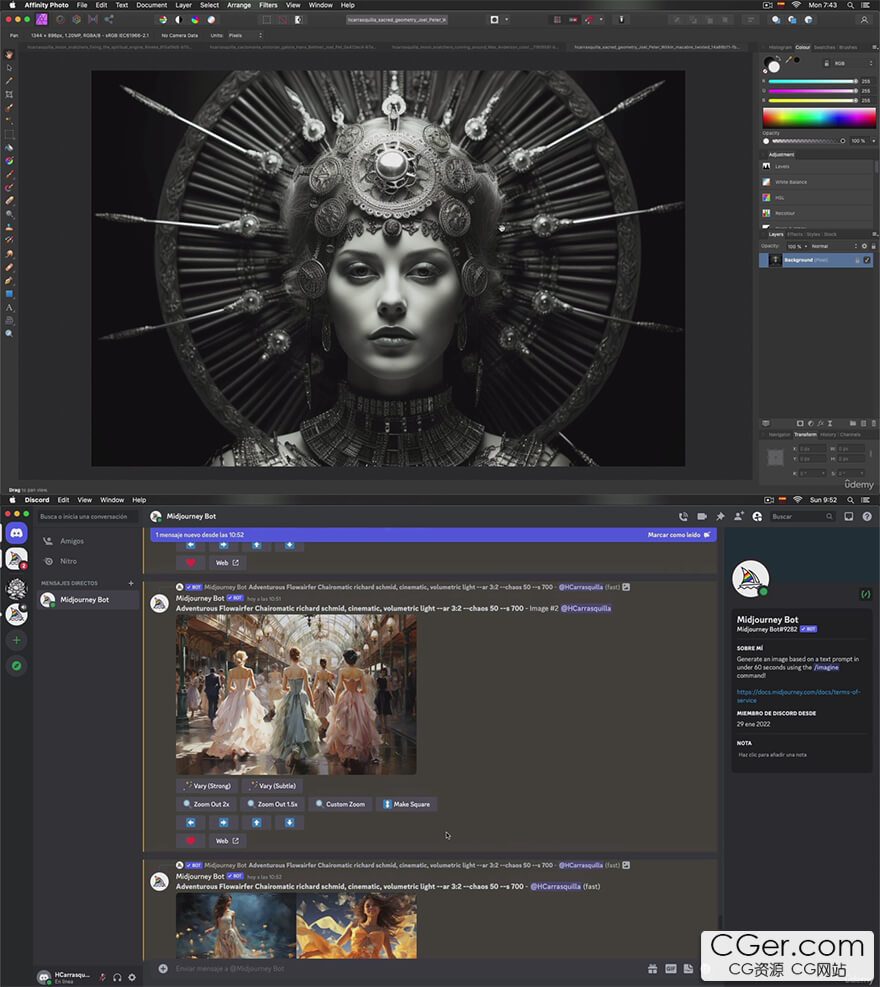Click the Vary (Strong) button

pyautogui.click(x=207, y=786)
